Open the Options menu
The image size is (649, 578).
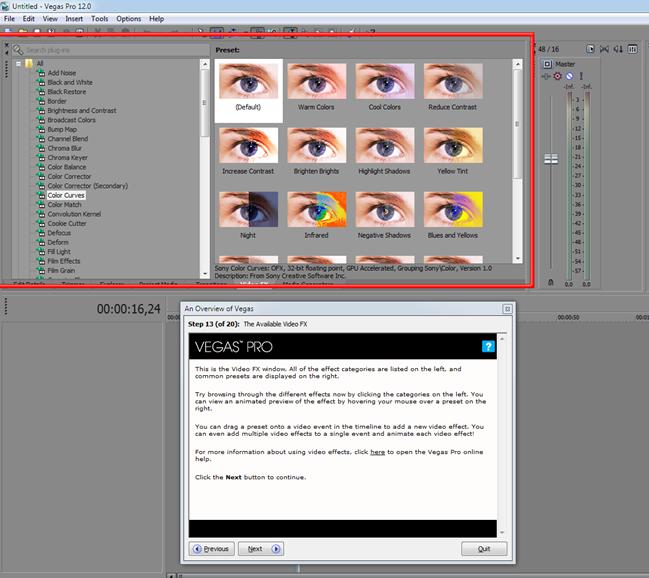(x=128, y=19)
